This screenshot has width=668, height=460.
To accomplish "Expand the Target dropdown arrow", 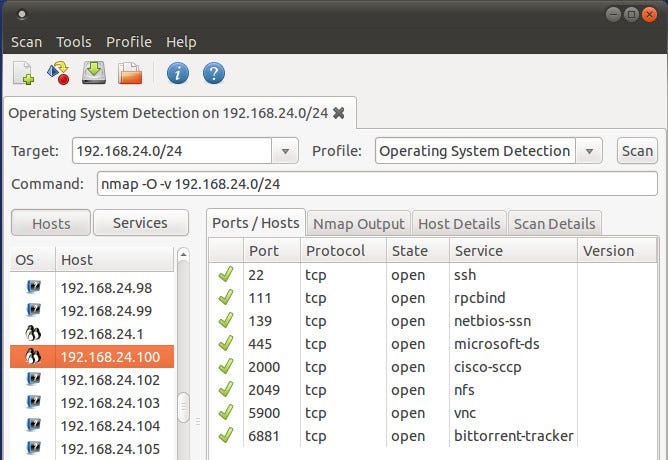I will (x=285, y=151).
